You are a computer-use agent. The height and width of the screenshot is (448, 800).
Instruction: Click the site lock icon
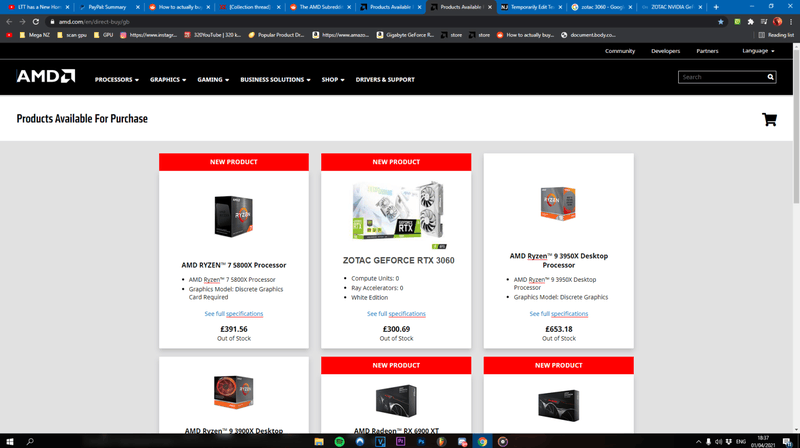pos(52,22)
